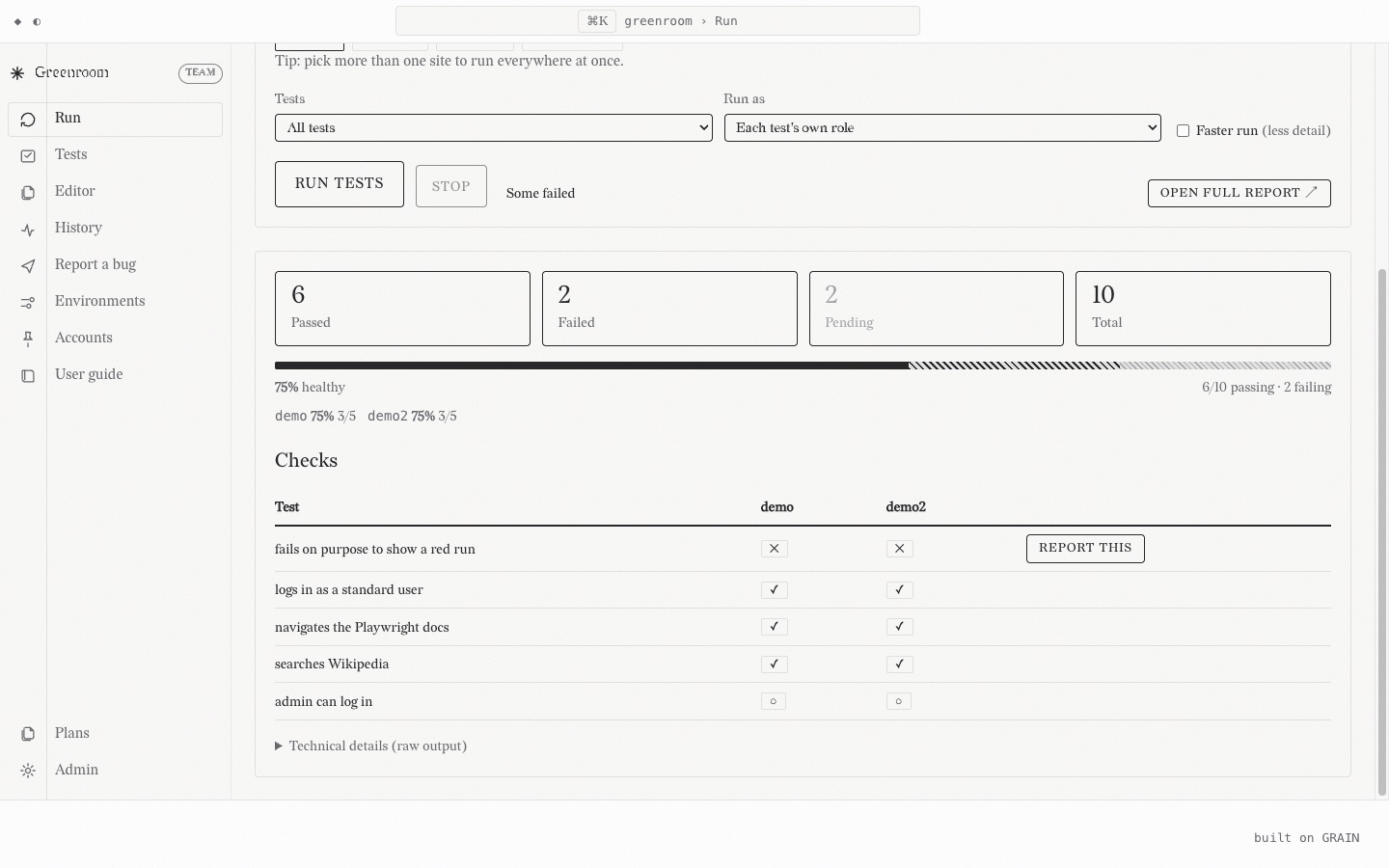The image size is (1389, 868).
Task: Click demo2 pass mark for searches Wikipedia
Action: click(899, 665)
